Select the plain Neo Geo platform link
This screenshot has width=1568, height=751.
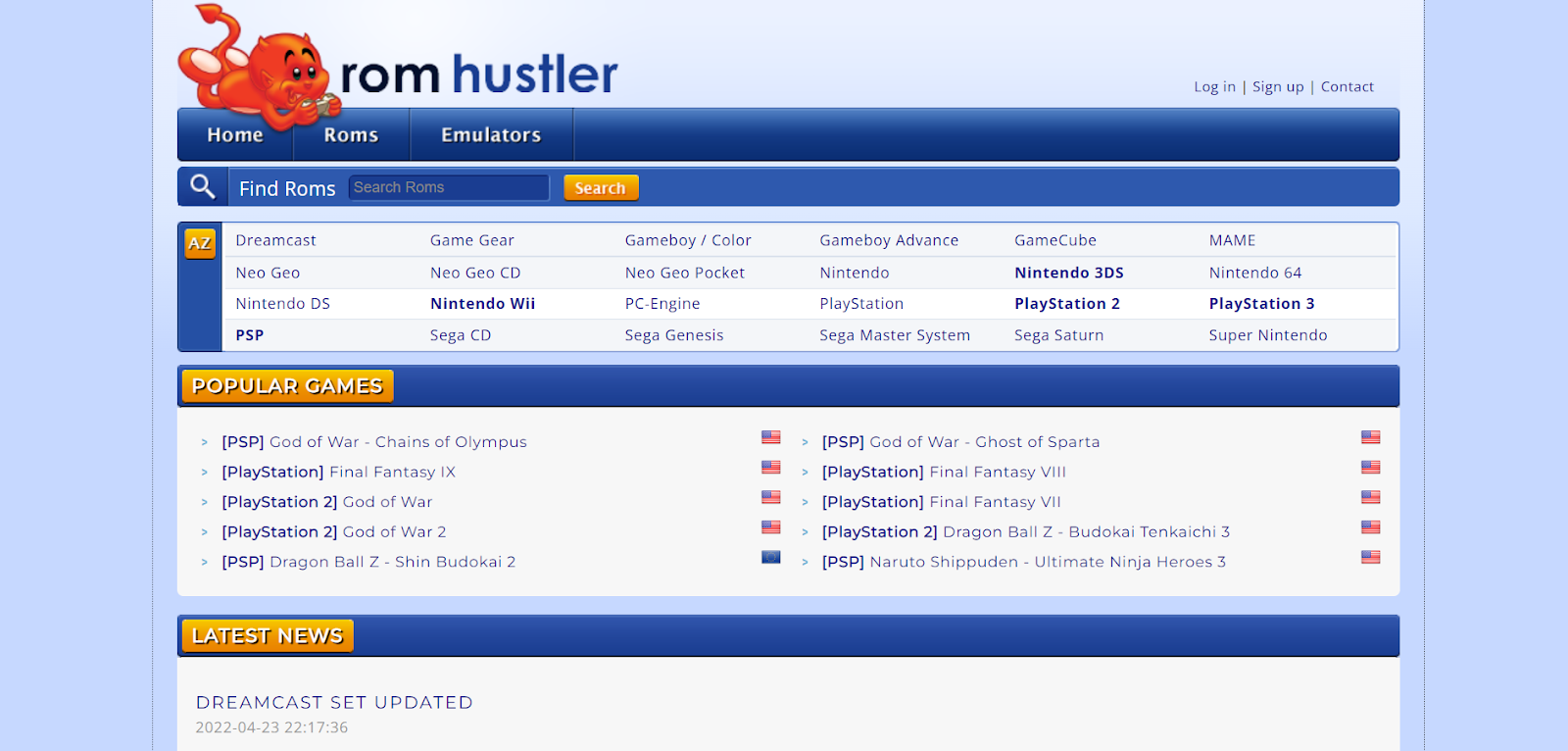pyautogui.click(x=268, y=273)
